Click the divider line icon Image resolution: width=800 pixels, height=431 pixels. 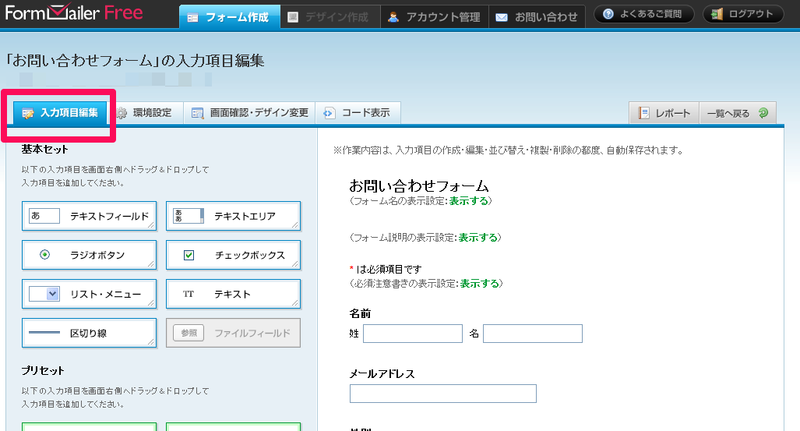(x=44, y=333)
